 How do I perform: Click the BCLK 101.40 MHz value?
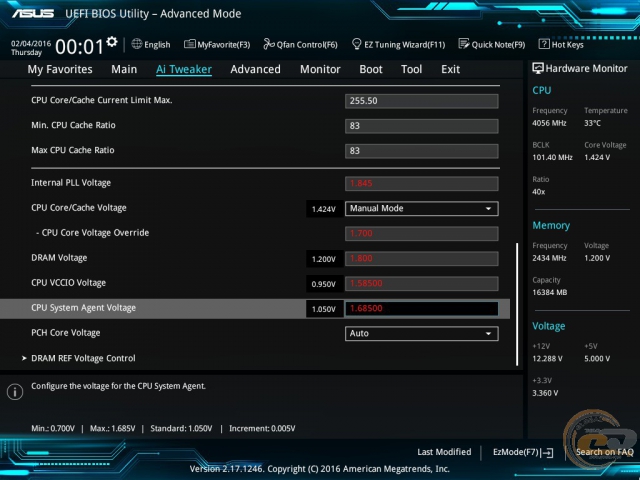[552, 157]
